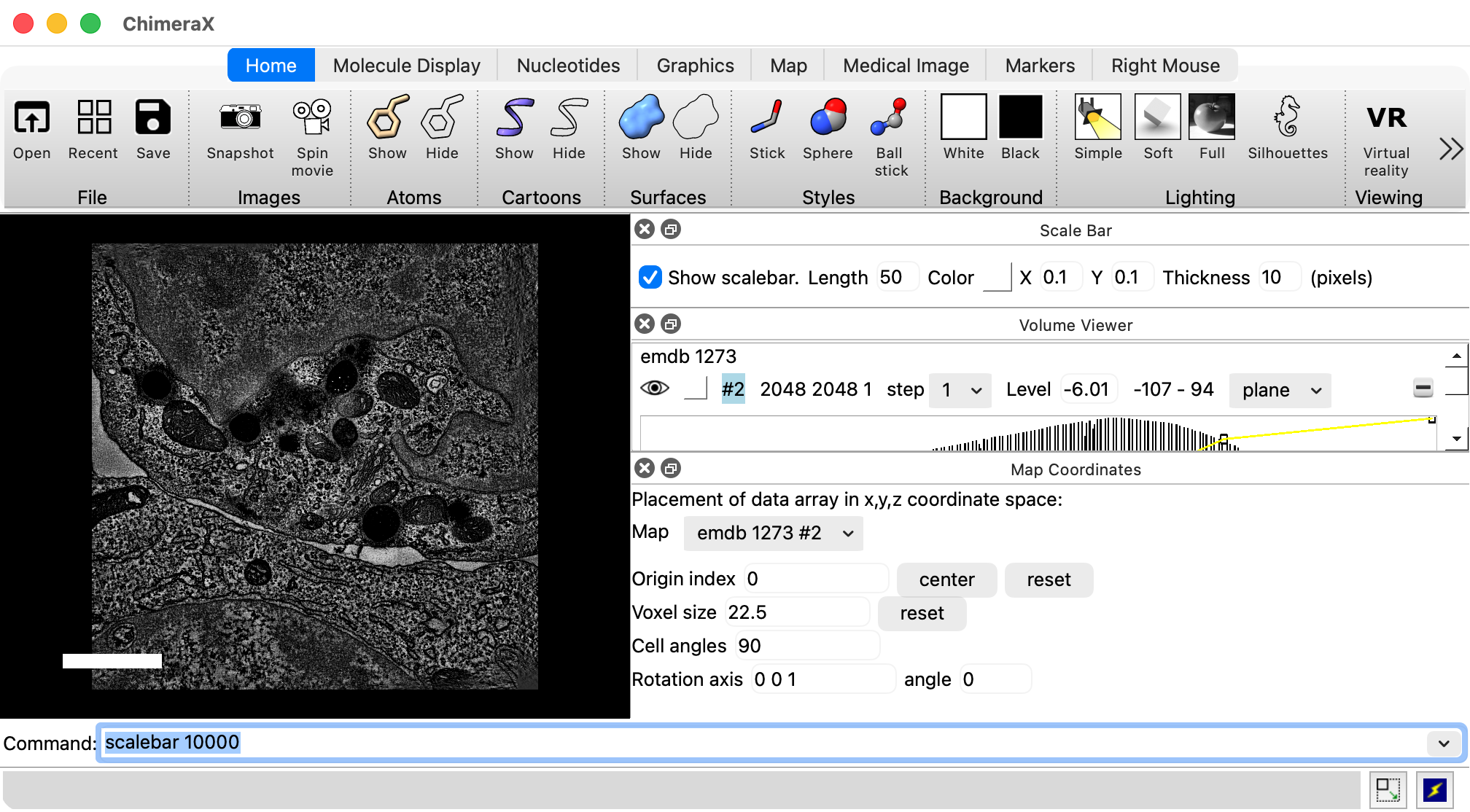Toggle eye visibility for map #2
This screenshot has width=1470, height=812.
654,389
